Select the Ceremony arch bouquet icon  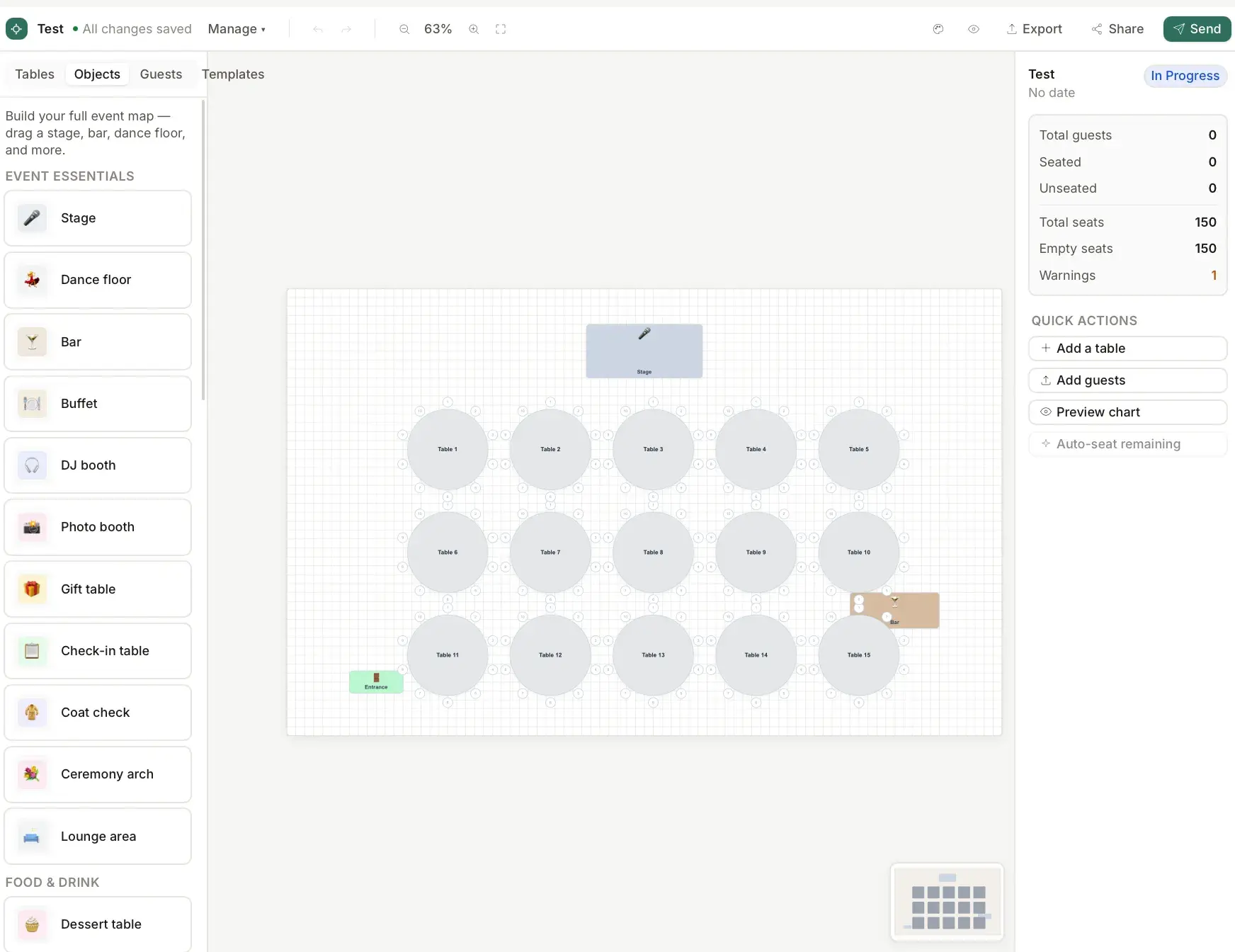tap(32, 774)
